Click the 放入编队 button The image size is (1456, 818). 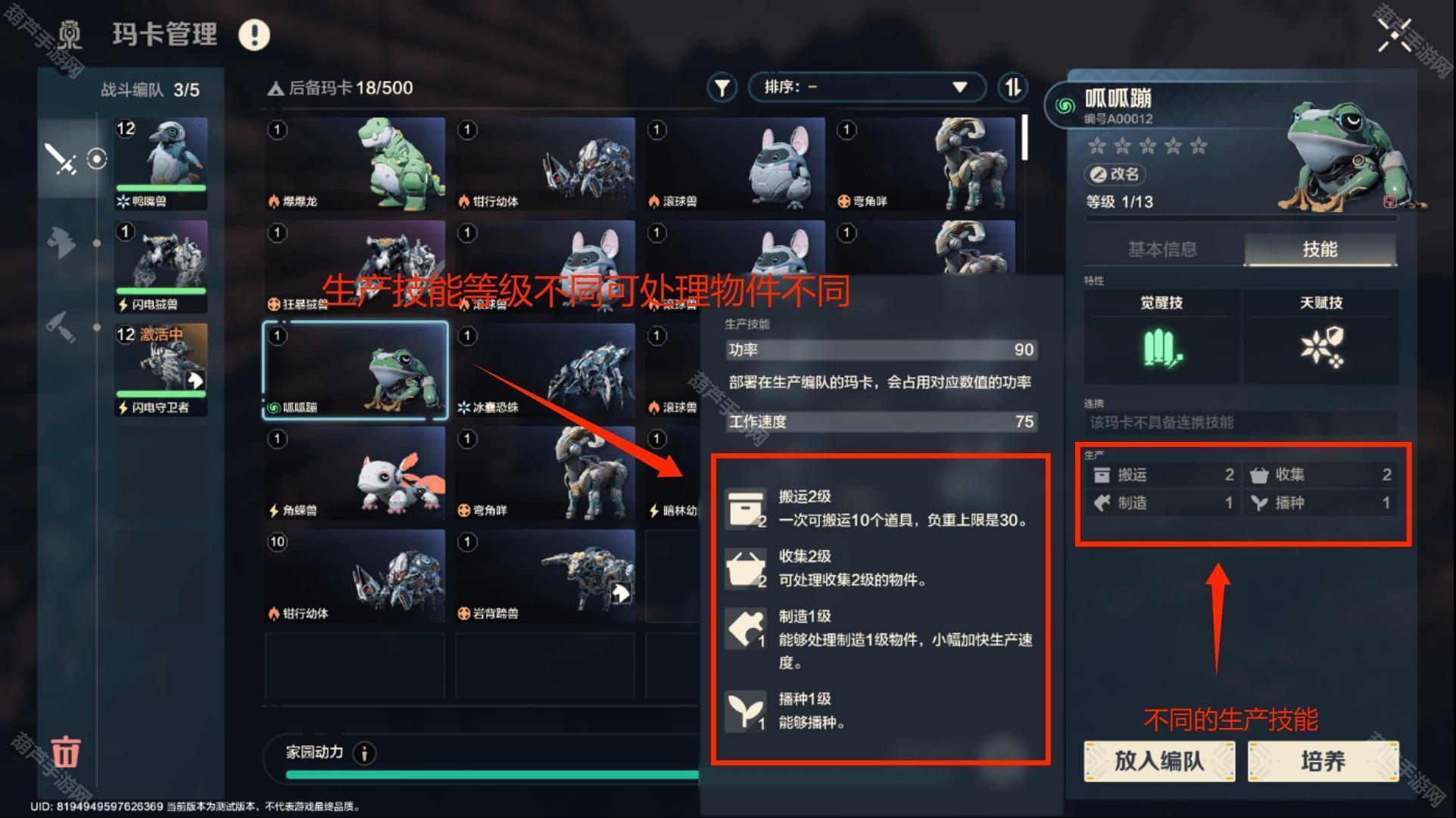[x=1159, y=760]
